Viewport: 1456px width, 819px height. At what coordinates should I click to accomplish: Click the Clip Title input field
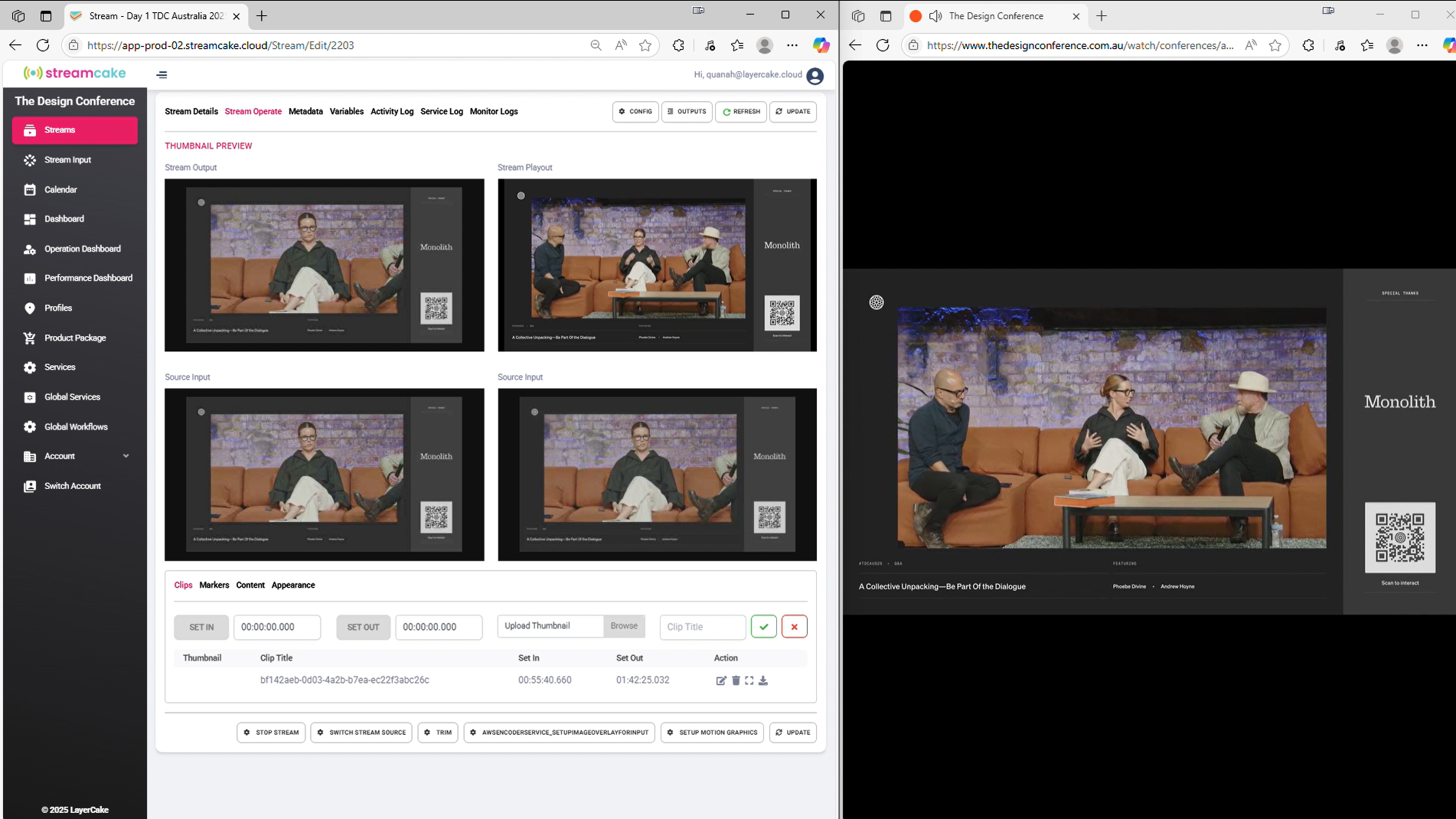[702, 627]
